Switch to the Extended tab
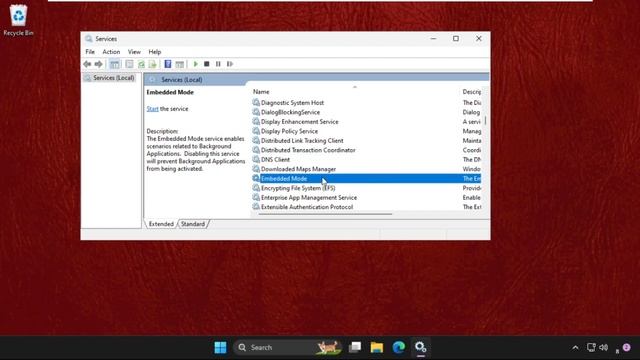The width and height of the screenshot is (640, 360). coord(161,224)
